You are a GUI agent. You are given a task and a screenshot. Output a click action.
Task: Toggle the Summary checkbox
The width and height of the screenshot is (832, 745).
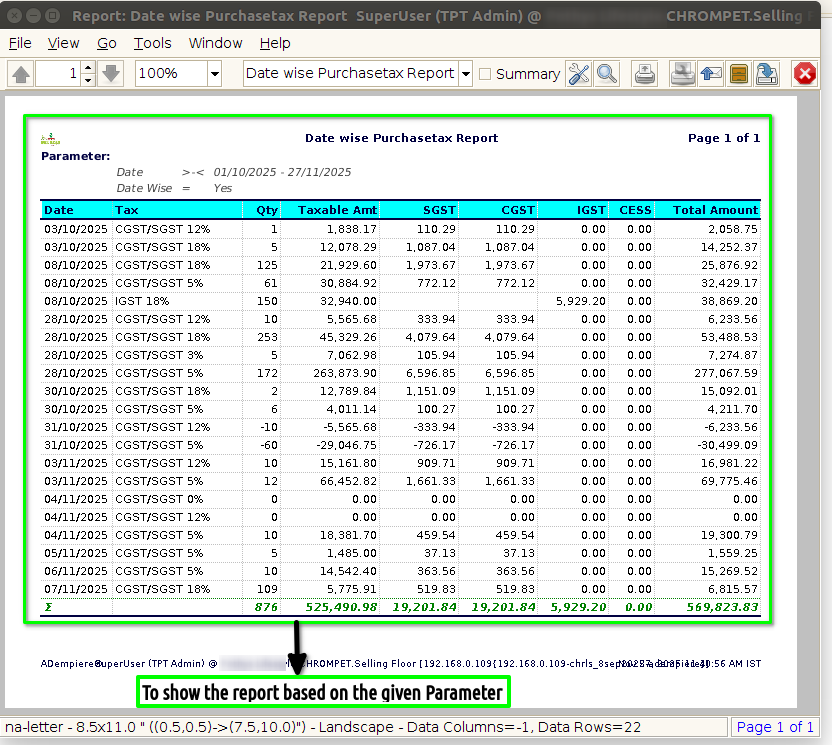click(484, 74)
